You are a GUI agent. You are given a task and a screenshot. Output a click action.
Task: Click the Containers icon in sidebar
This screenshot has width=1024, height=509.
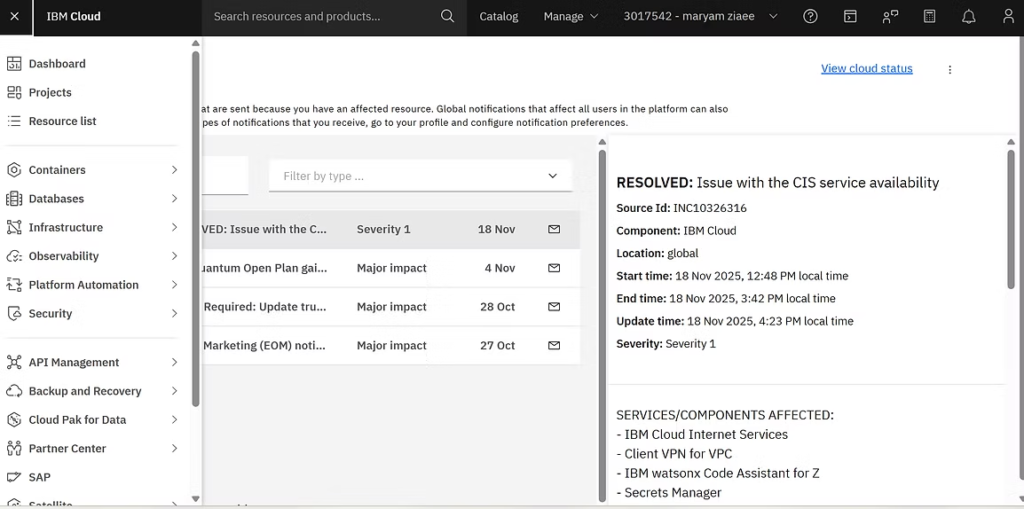[x=14, y=170]
